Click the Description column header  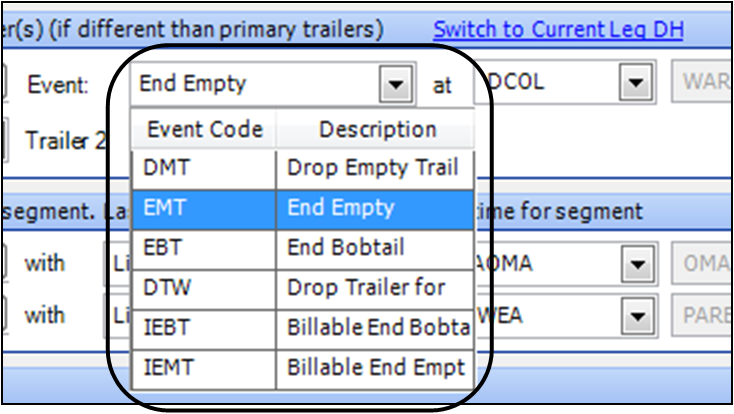click(x=377, y=130)
